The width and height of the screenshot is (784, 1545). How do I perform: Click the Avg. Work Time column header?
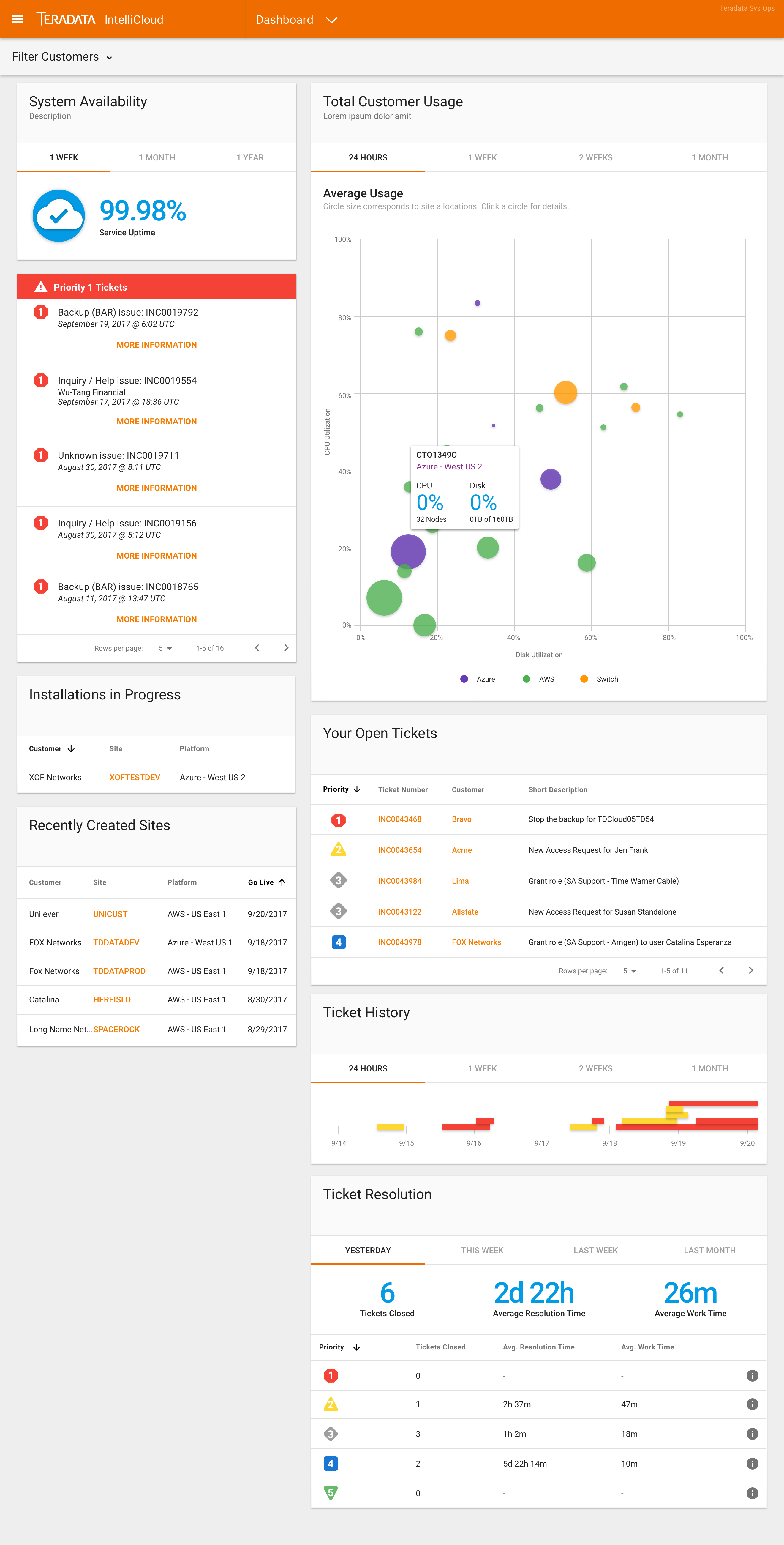647,1347
